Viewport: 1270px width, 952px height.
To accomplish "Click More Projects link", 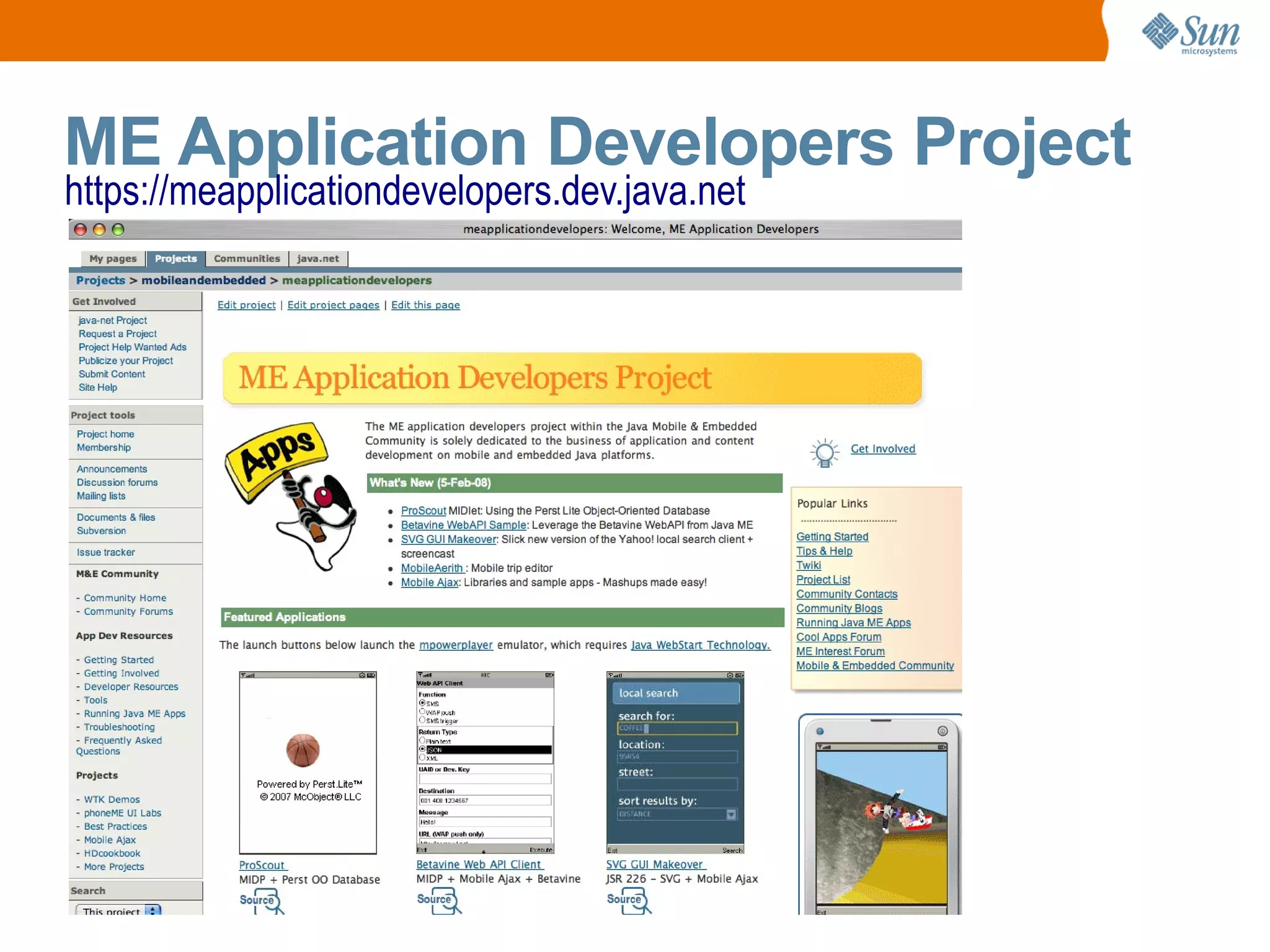I will pyautogui.click(x=113, y=867).
